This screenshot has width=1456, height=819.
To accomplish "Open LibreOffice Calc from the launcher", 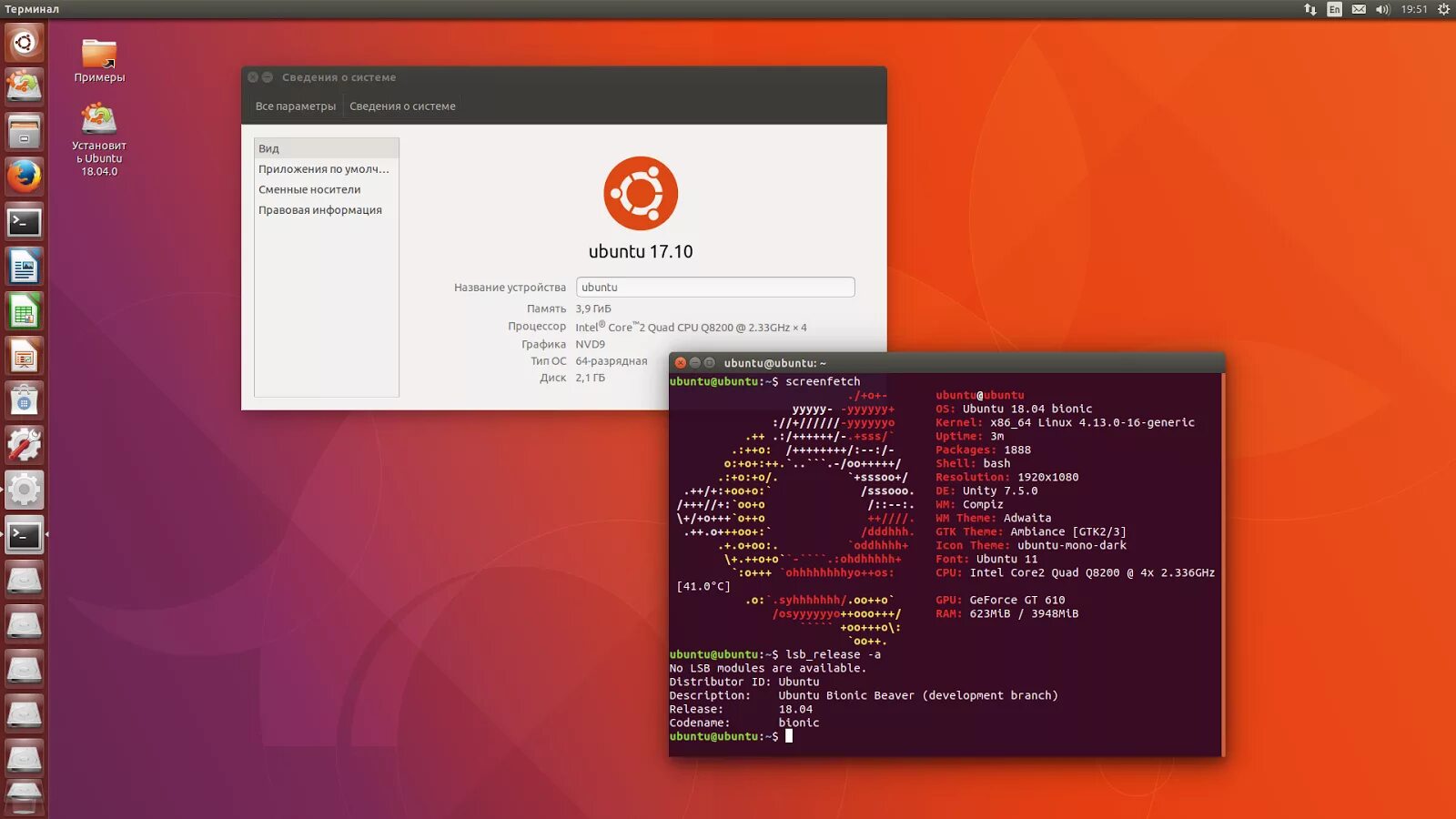I will [x=24, y=311].
